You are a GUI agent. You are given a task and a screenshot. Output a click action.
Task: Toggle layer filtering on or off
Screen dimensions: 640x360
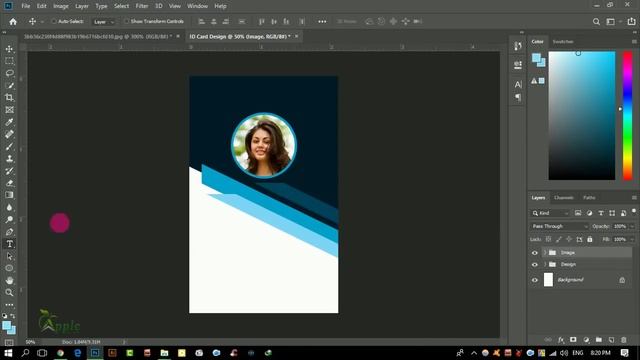tap(633, 211)
